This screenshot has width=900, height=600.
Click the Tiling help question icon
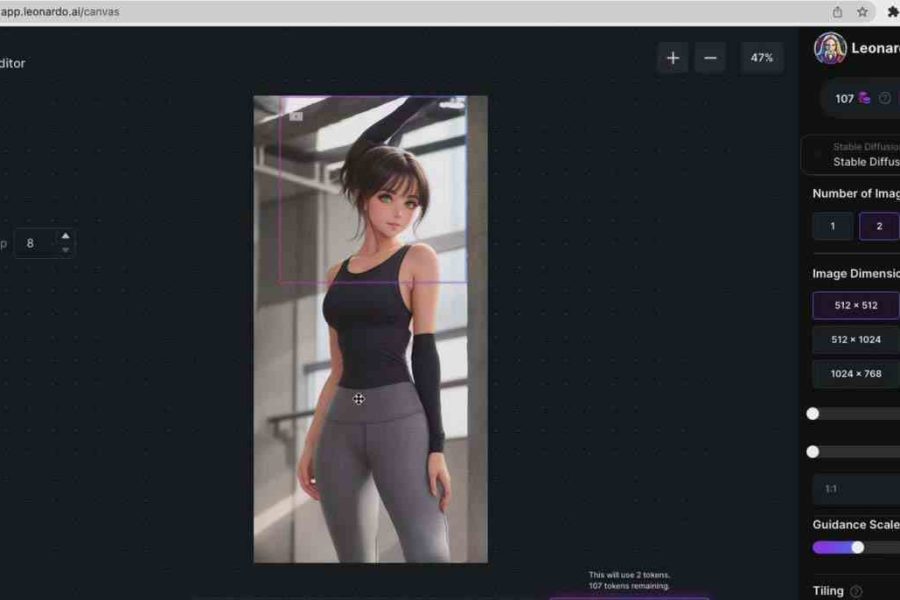(x=856, y=591)
